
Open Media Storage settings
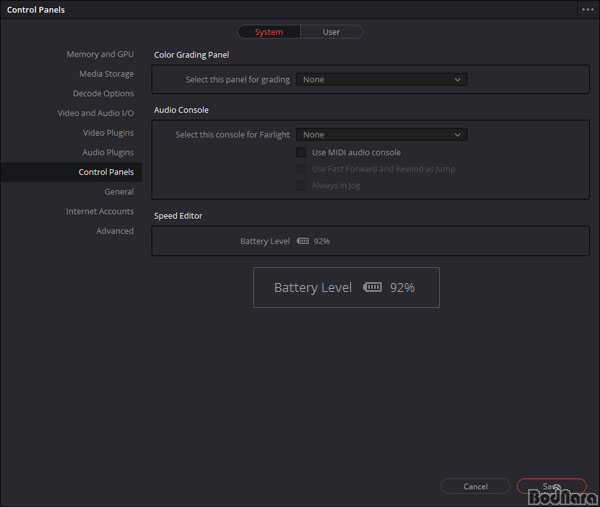click(106, 74)
